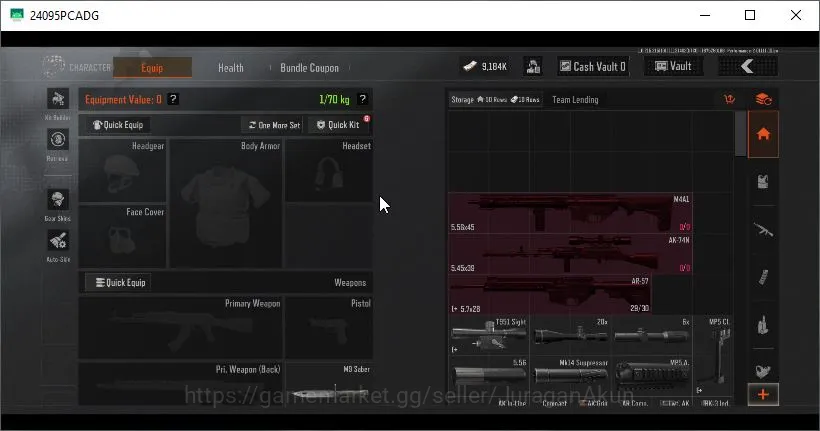This screenshot has height=431, width=820.
Task: Open the Kit Builder sidebar icon
Action: 58,99
